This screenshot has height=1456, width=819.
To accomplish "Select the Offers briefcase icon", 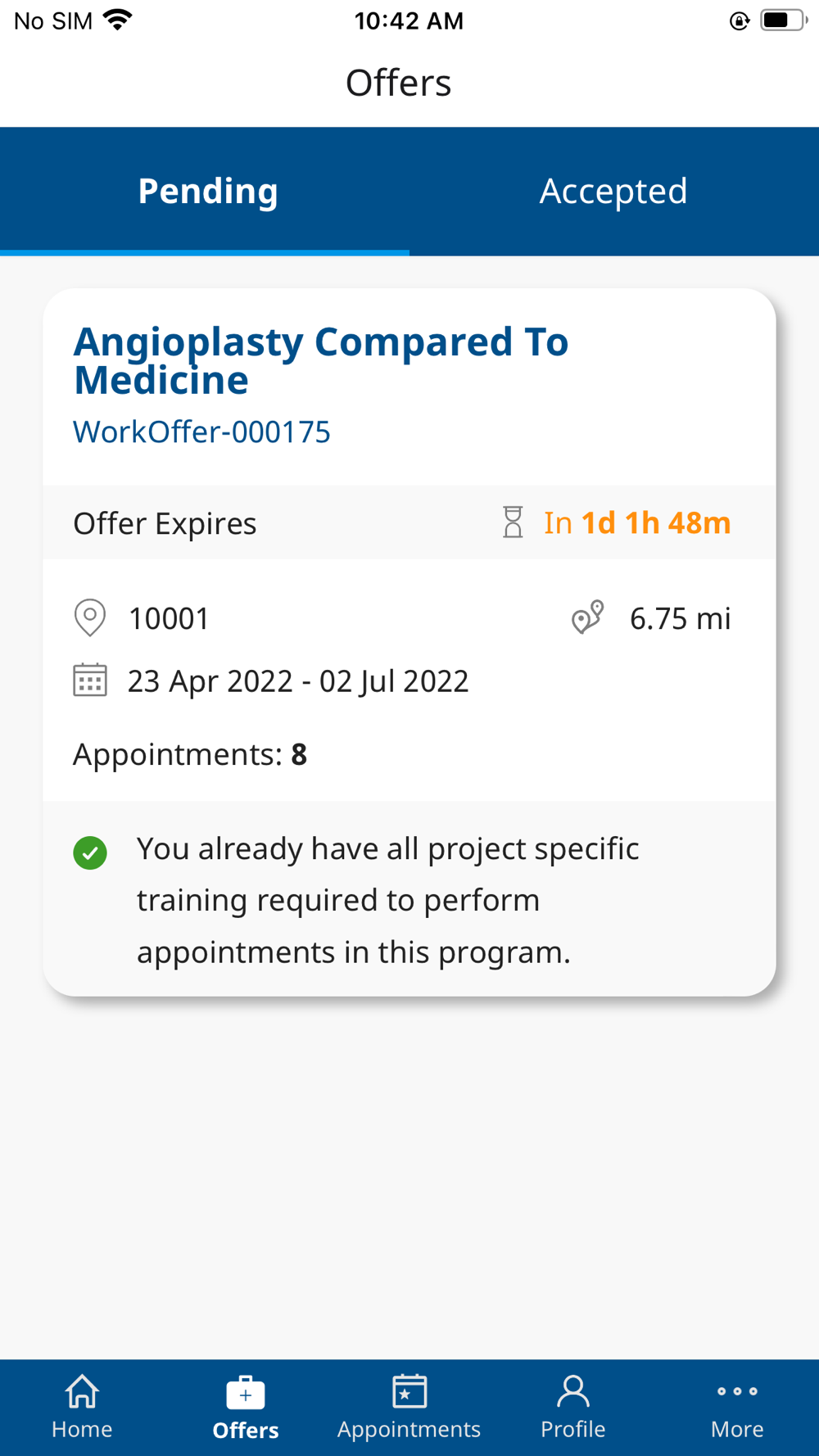I will pyautogui.click(x=245, y=1393).
